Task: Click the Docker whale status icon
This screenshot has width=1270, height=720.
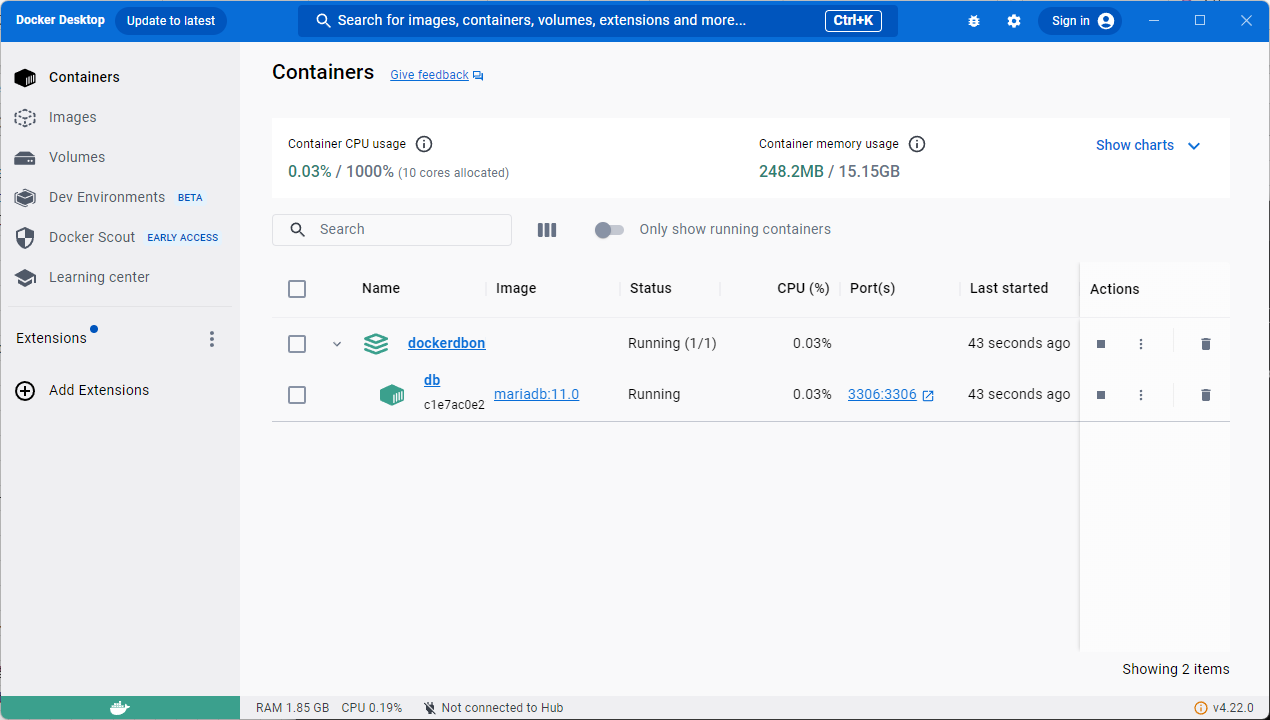Action: pyautogui.click(x=119, y=708)
